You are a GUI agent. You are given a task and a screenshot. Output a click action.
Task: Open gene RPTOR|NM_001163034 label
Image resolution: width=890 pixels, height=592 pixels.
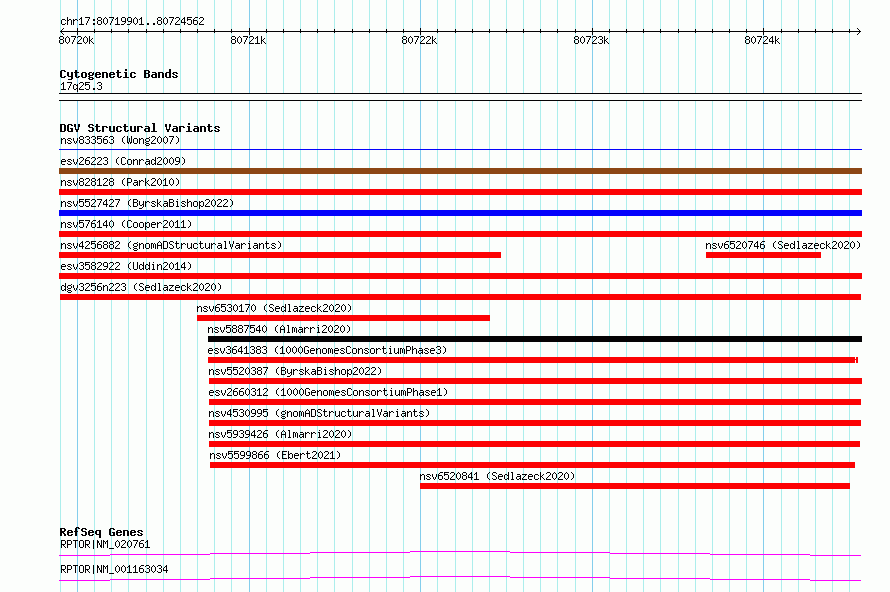[114, 569]
